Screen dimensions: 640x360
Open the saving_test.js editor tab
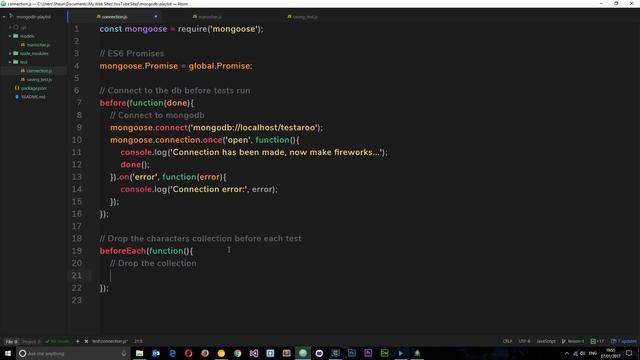[x=305, y=17]
